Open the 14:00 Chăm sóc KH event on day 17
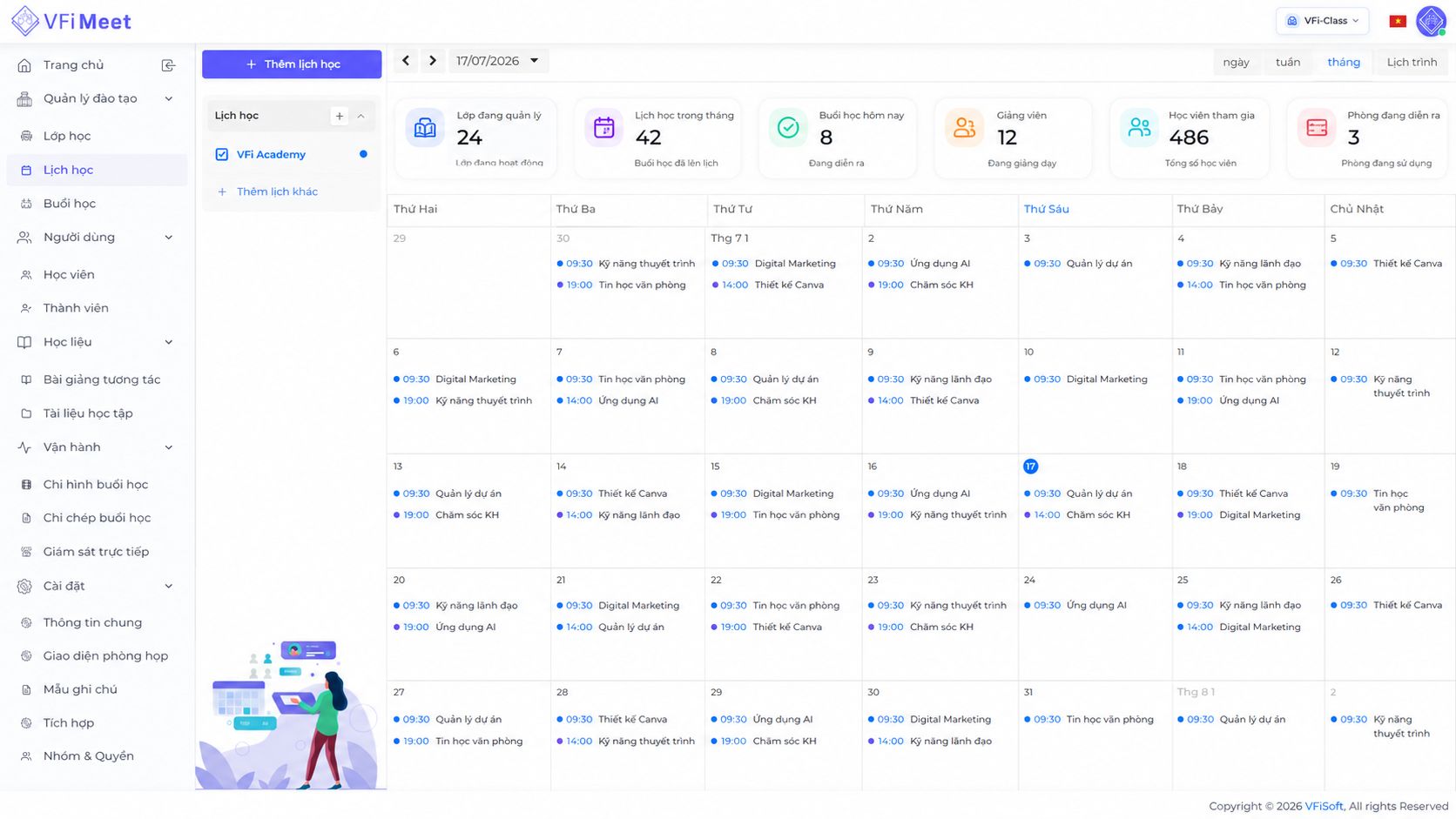Screen dimensions: 1456x819 1077,515
